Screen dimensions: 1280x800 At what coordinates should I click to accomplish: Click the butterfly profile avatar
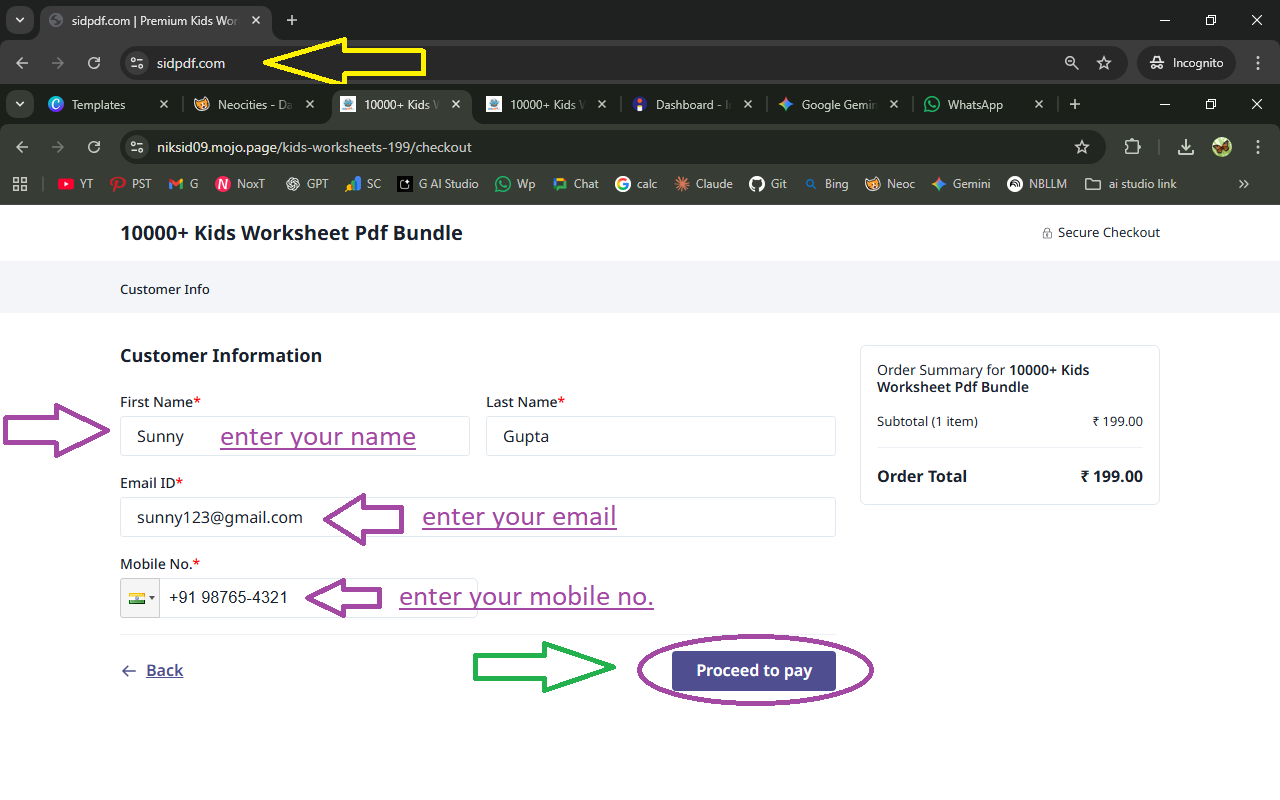pos(1221,147)
